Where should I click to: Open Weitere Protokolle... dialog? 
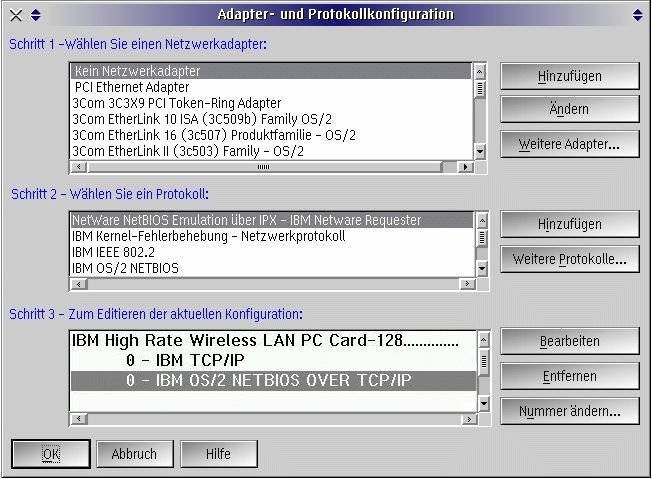tap(570, 259)
